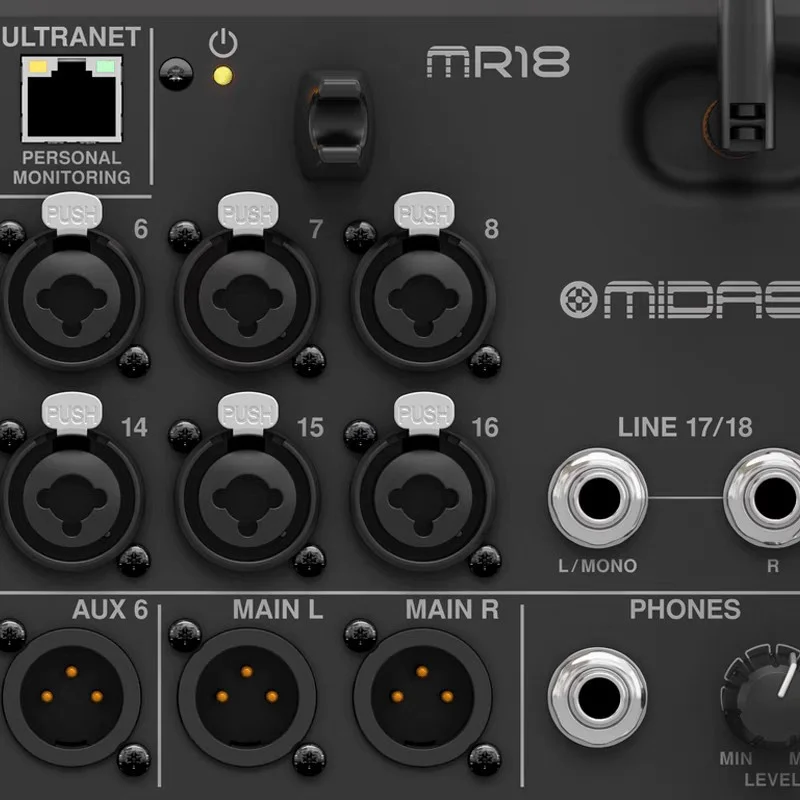The height and width of the screenshot is (800, 800).
Task: Push the release tab on input 7
Action: point(248,212)
